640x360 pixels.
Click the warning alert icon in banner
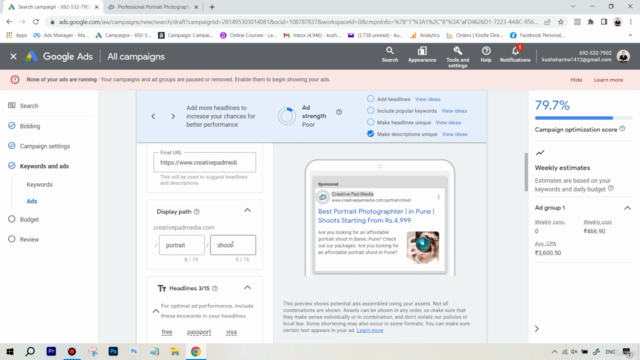tap(15, 80)
